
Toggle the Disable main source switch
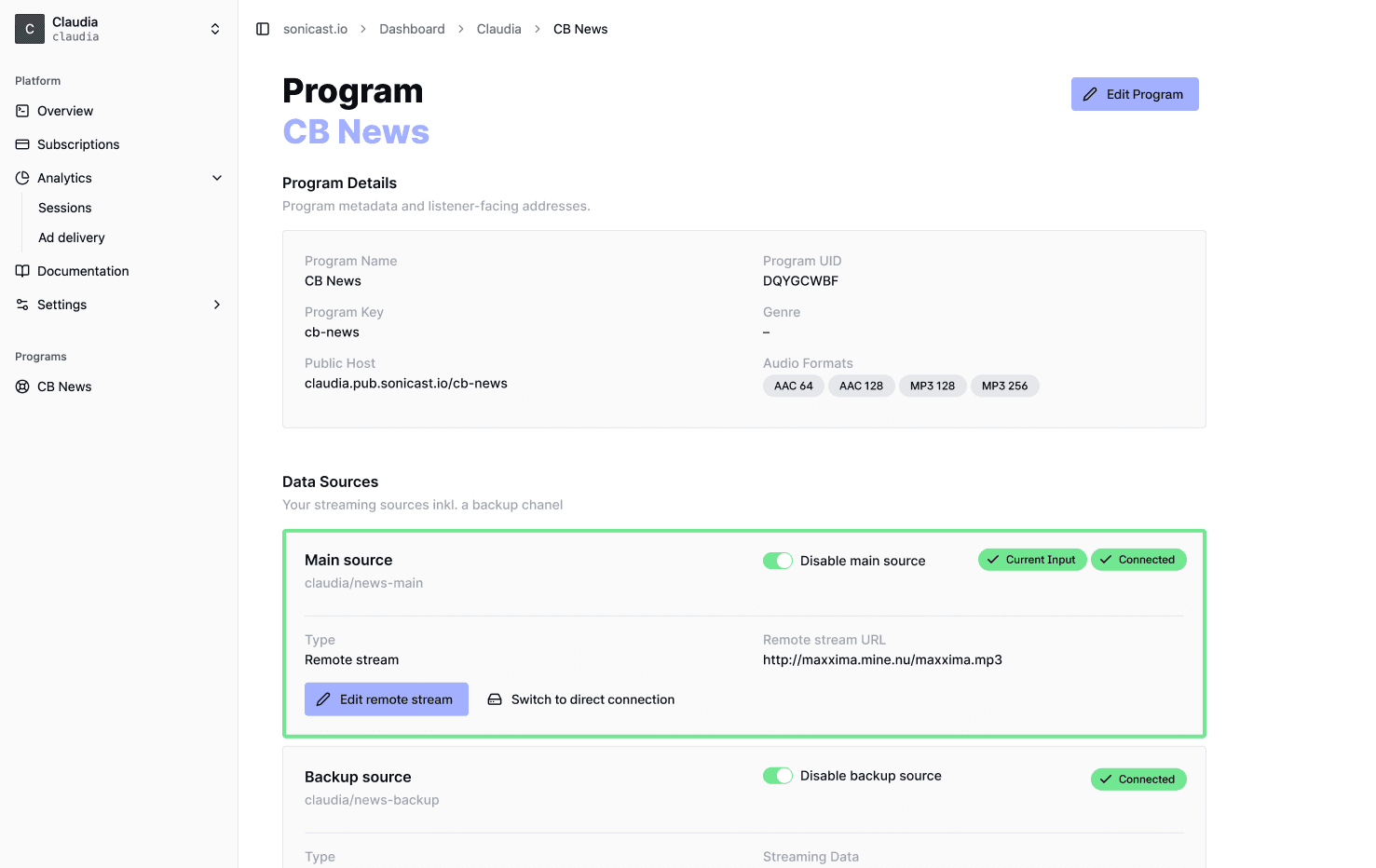tap(778, 561)
